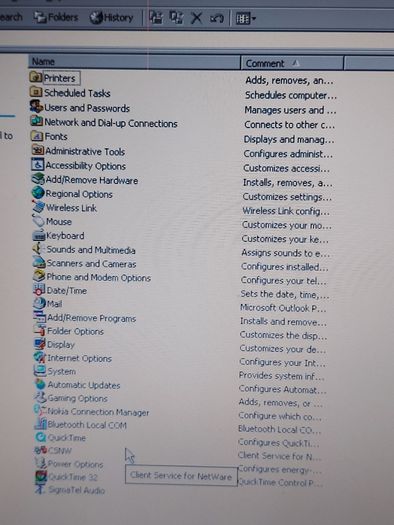This screenshot has width=394, height=525.
Task: Select the Add/Remove Hardware label
Action: tap(92, 180)
